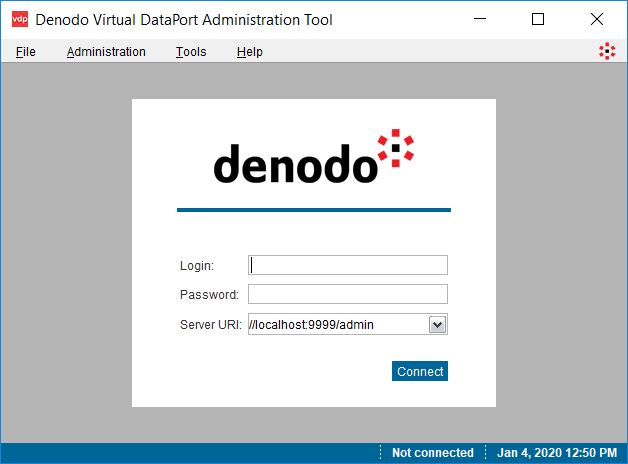628x464 pixels.
Task: Click the Denodo logo icon in menu bar
Action: coord(607,51)
